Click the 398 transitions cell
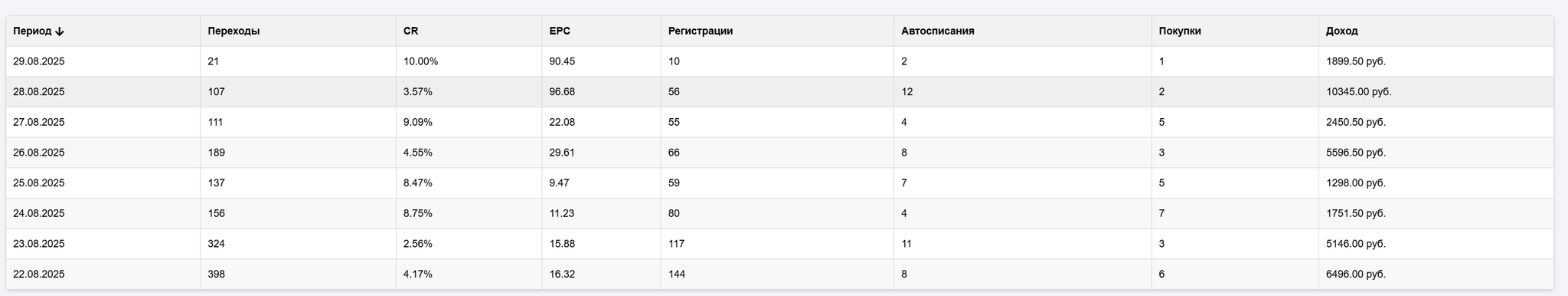Viewport: 1568px width, 296px height. [x=216, y=275]
